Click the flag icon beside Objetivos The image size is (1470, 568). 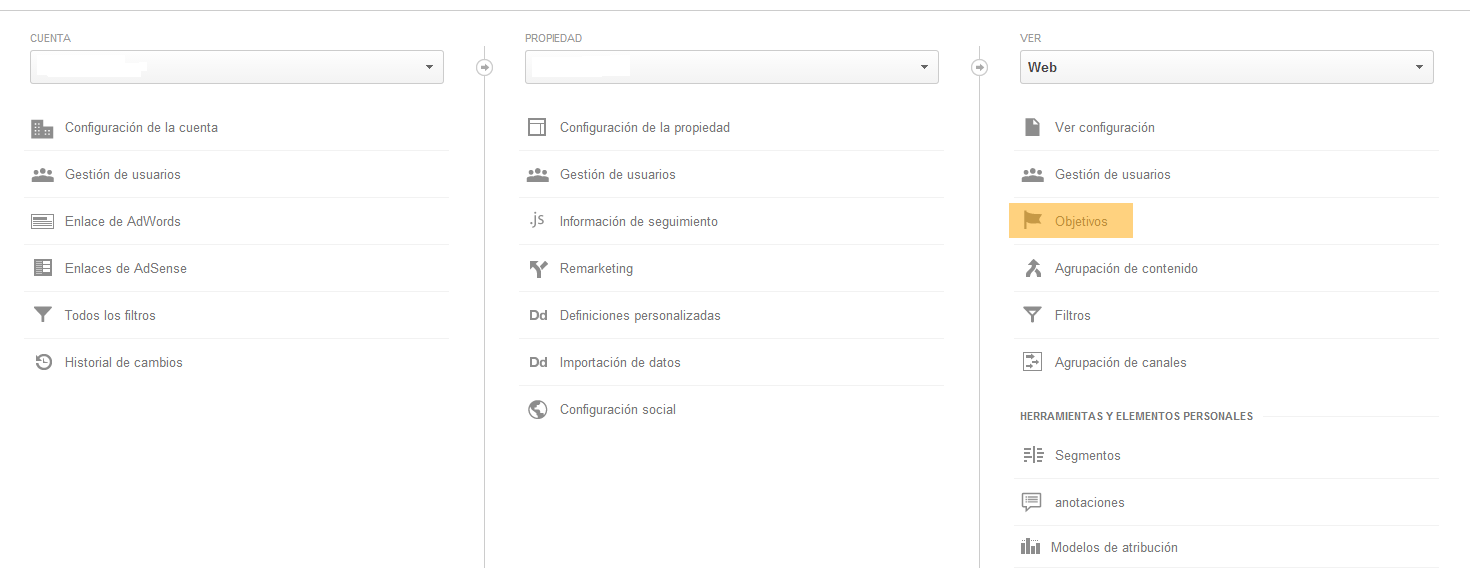tap(1033, 221)
